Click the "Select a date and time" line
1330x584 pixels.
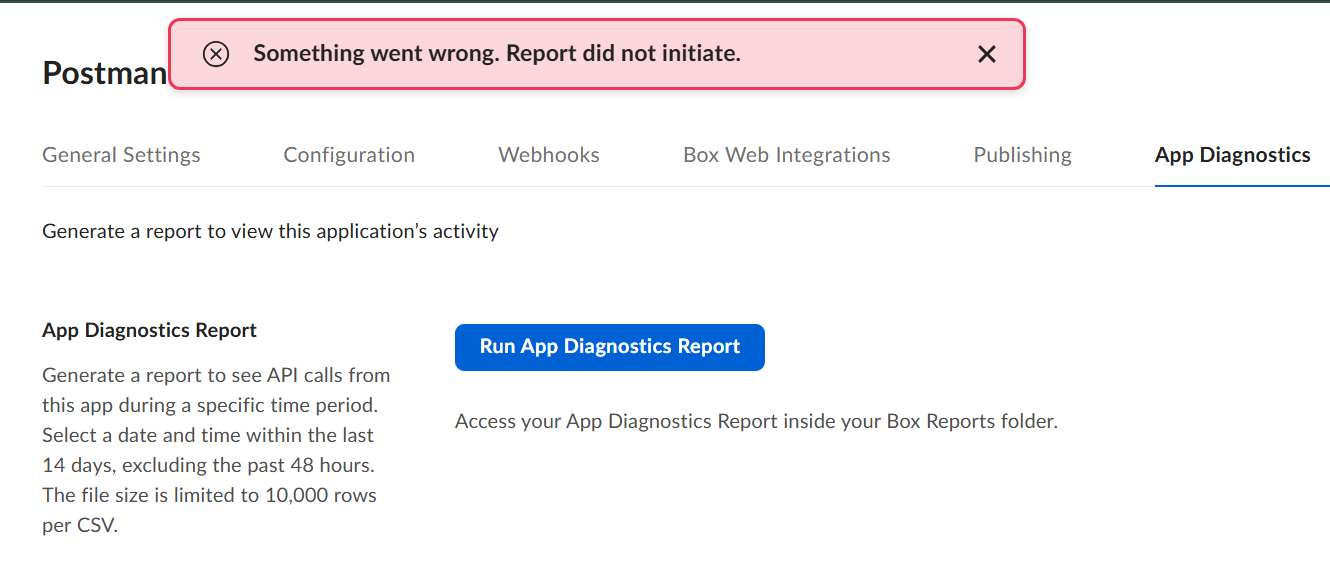208,435
